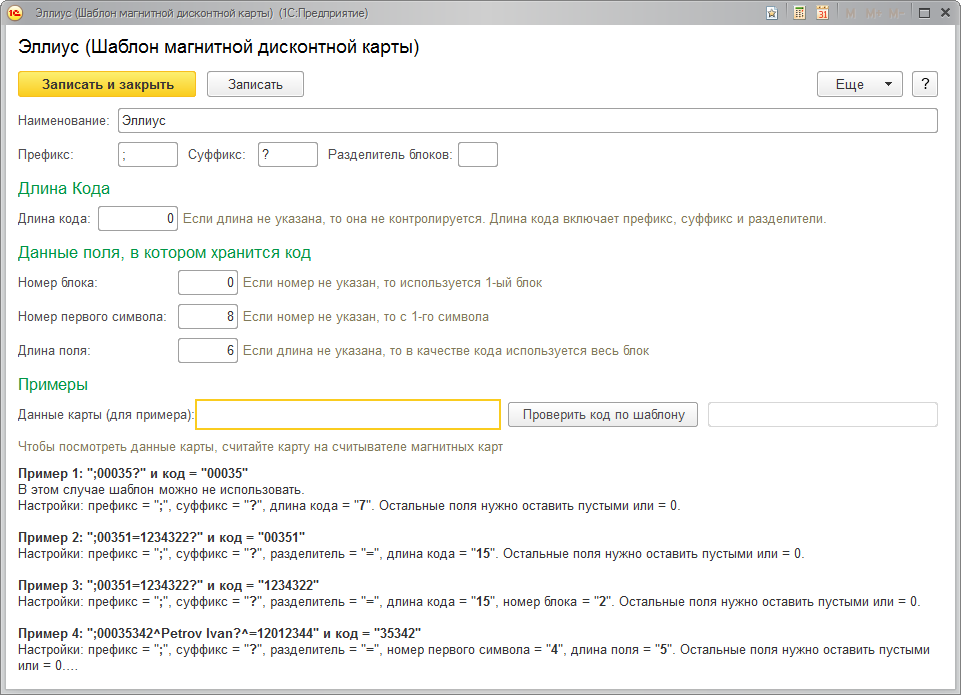The width and height of the screenshot is (961, 695).
Task: Click the Префикс input field
Action: click(x=148, y=154)
